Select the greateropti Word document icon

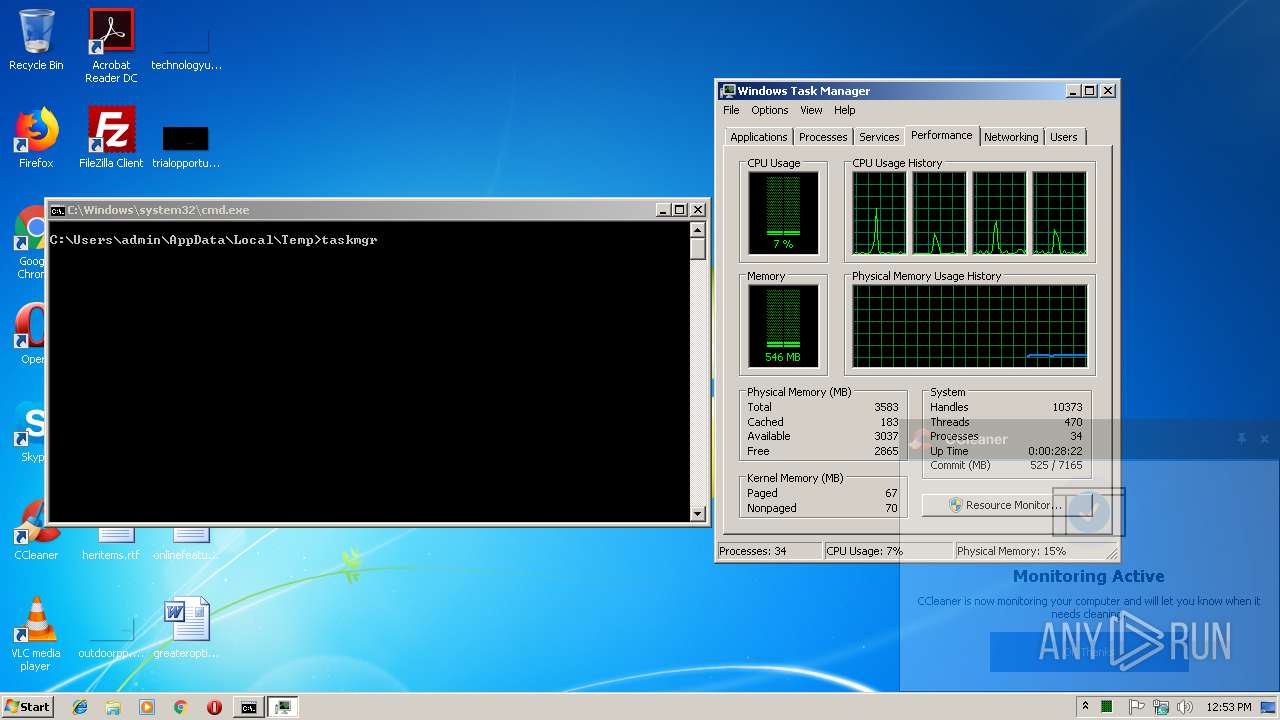tap(186, 629)
